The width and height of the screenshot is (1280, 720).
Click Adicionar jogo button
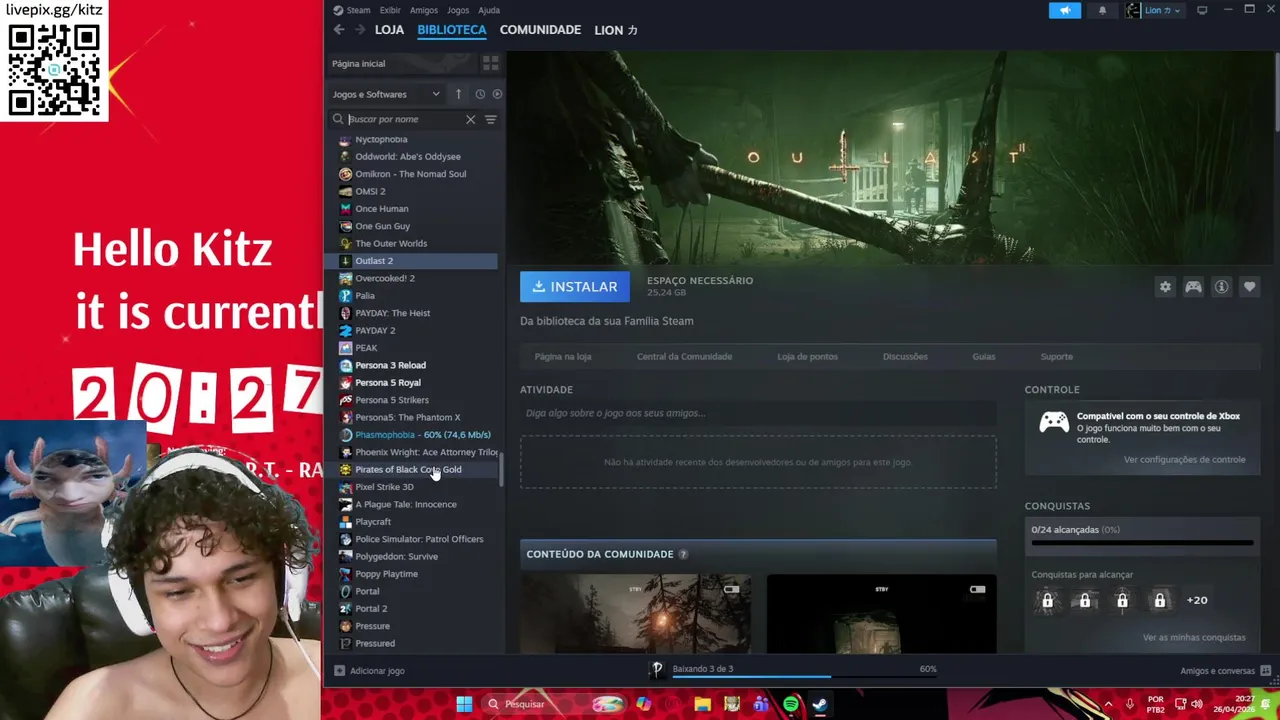pos(369,671)
